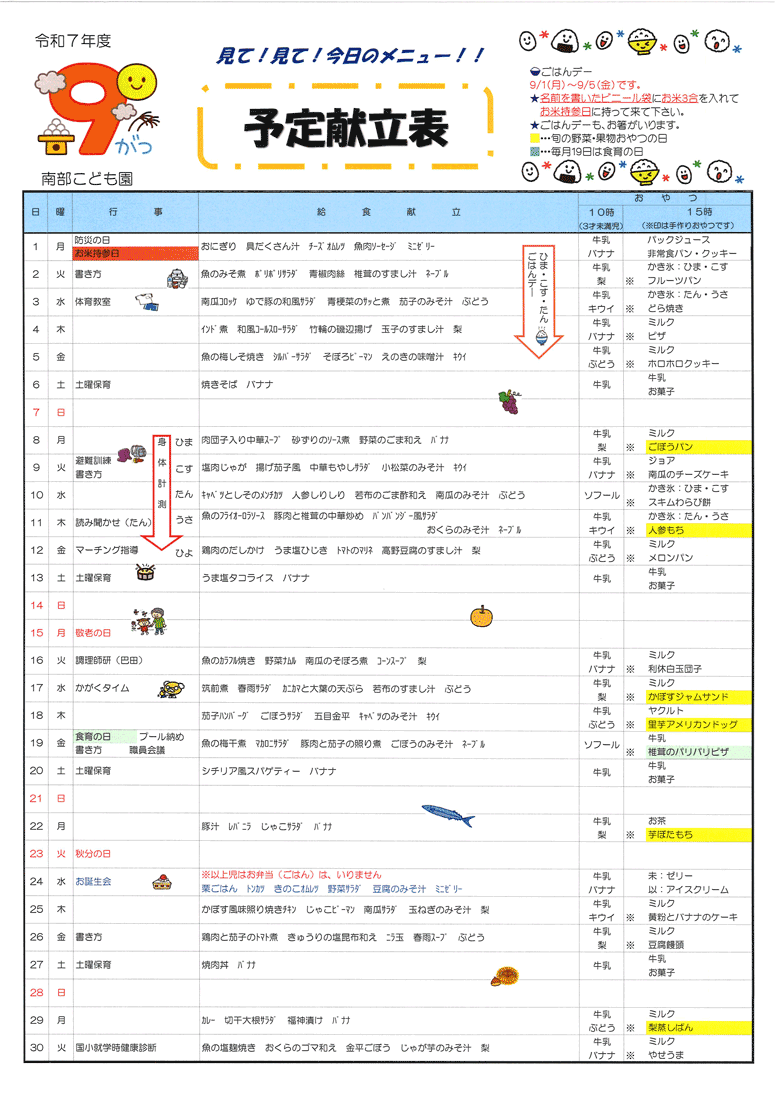This screenshot has height=1100, width=780.
Task: Click the calligraphy child icon beside 書き方 on day 2
Action: 177,279
